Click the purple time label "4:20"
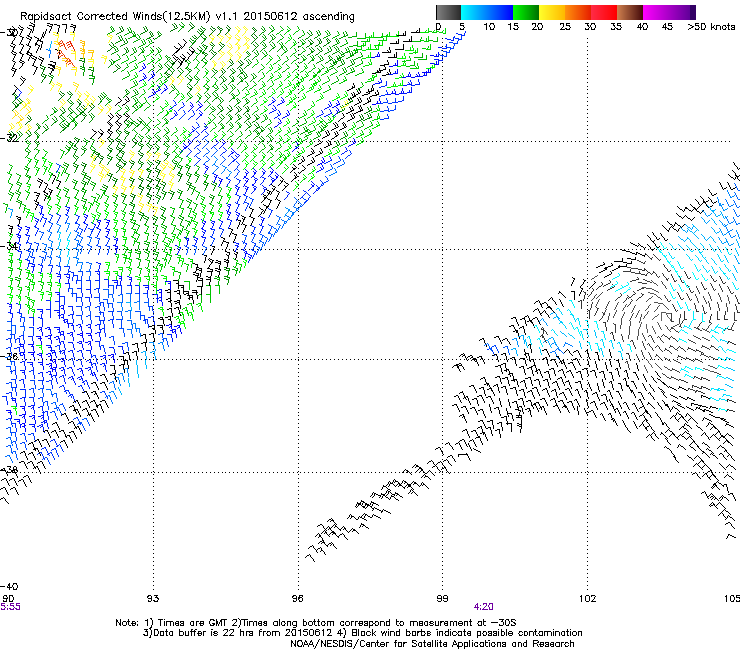The width and height of the screenshot is (740, 650). (484, 607)
